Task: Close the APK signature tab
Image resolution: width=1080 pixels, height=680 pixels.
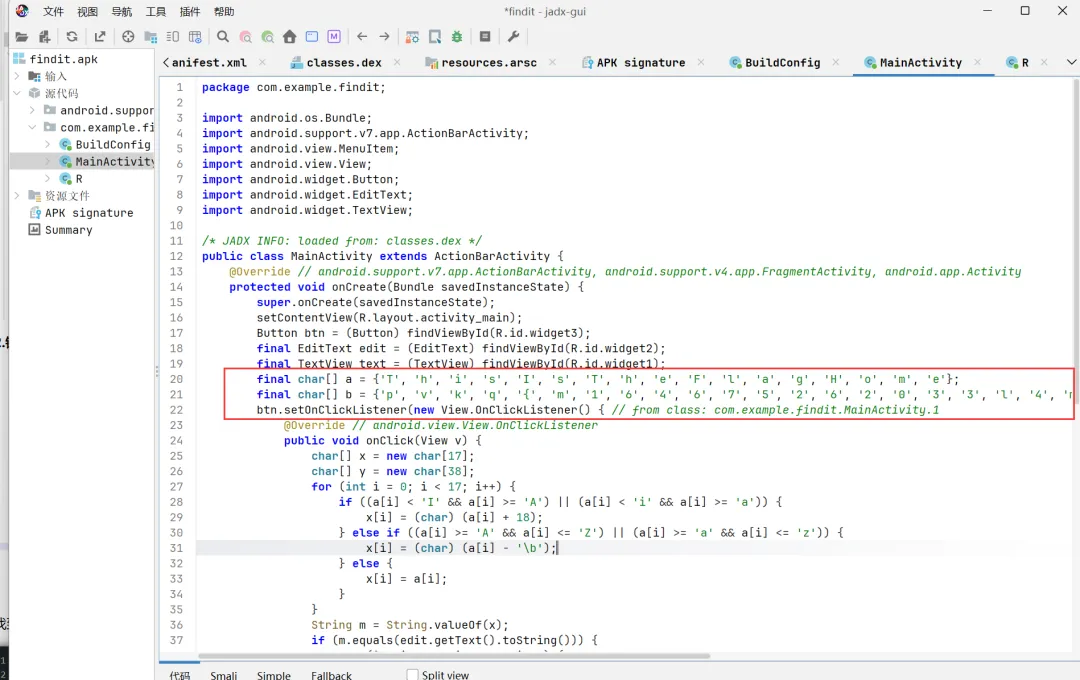Action: 701,62
